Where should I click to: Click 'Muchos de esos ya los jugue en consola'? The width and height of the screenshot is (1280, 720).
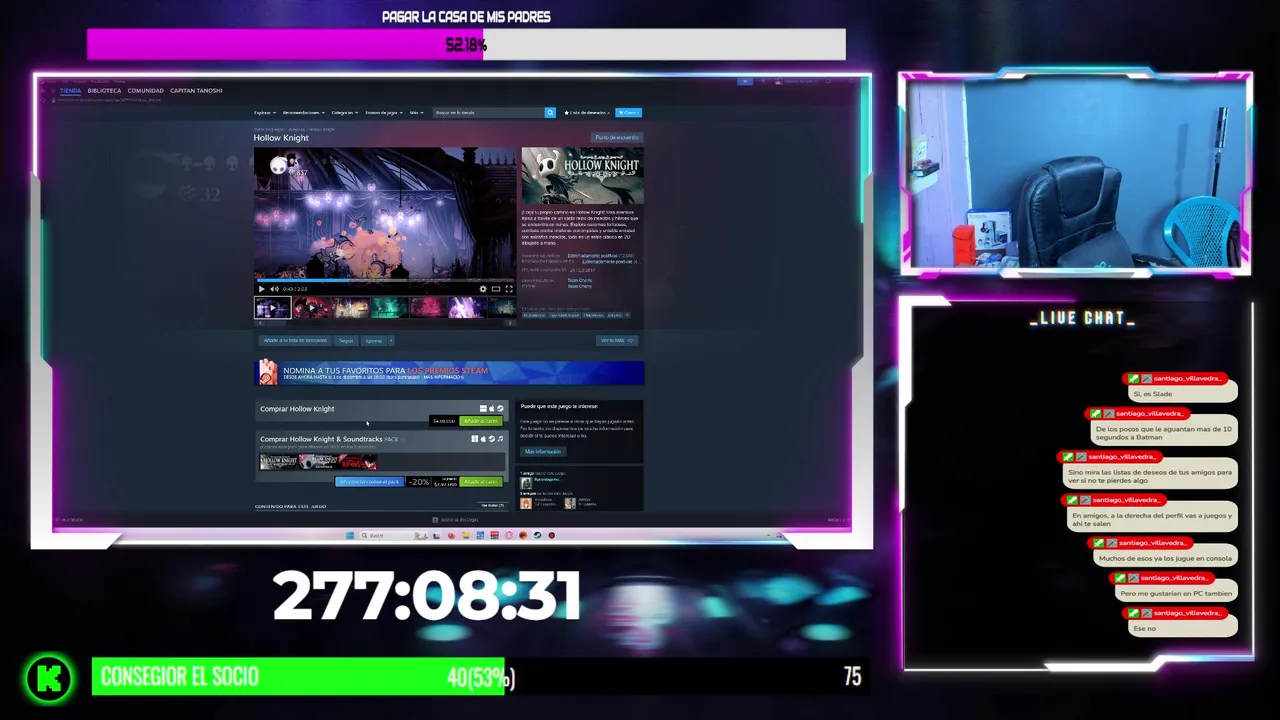tap(1165, 558)
